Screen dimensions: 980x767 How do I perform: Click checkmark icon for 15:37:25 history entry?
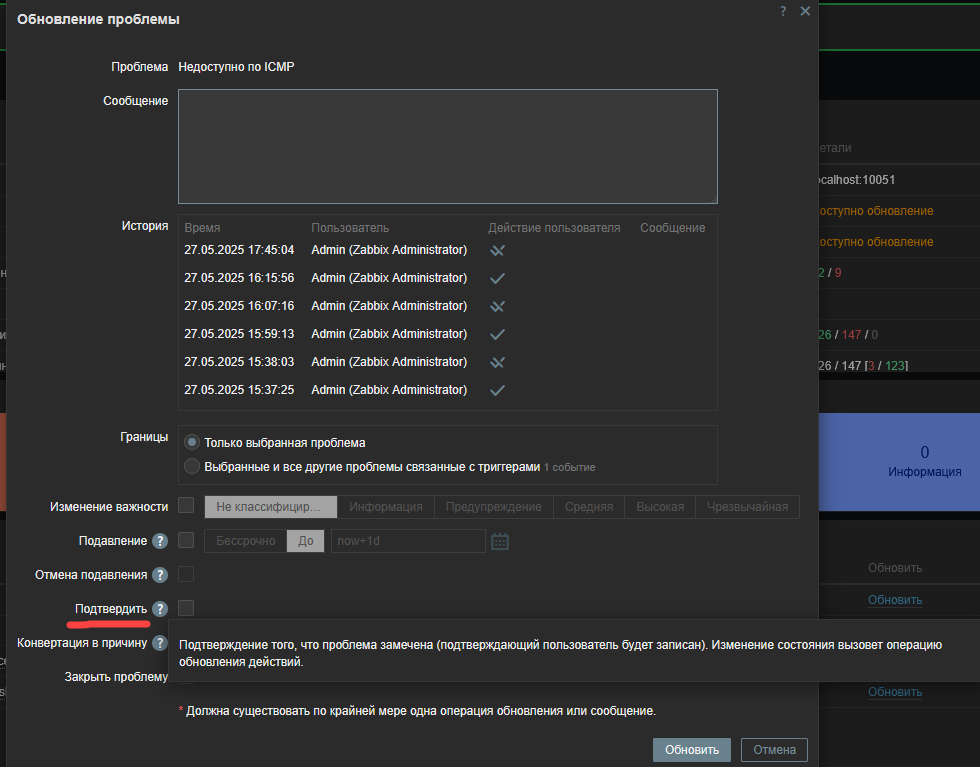[497, 390]
